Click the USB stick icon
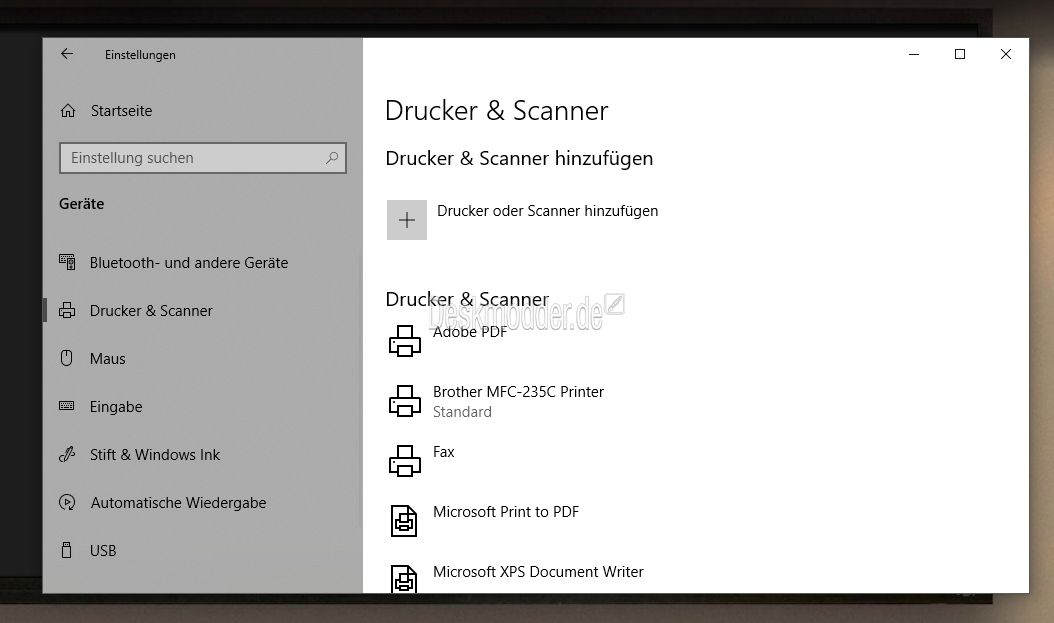Image resolution: width=1054 pixels, height=623 pixels. click(x=67, y=550)
